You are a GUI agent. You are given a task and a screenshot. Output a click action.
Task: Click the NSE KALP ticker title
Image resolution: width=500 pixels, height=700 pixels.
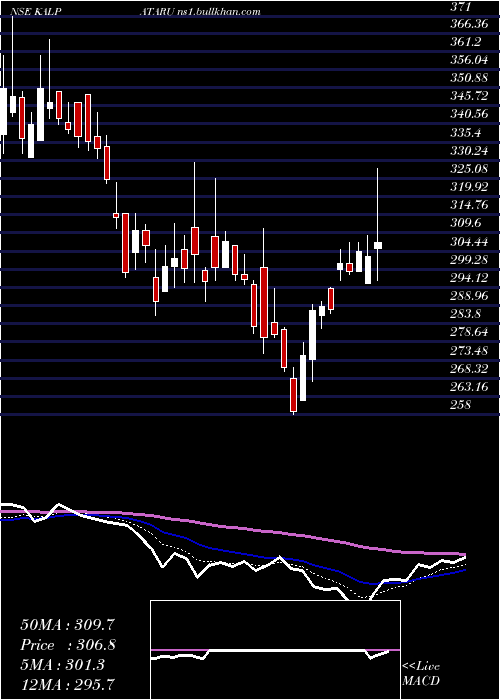tap(37, 12)
